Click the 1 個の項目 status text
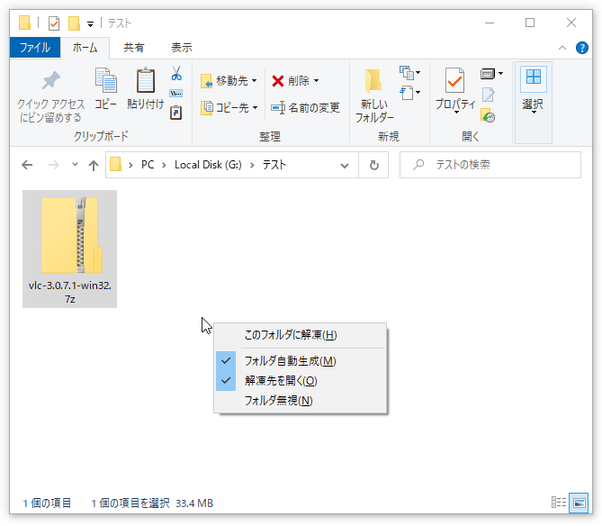Image resolution: width=602 pixels, height=526 pixels. [47, 503]
